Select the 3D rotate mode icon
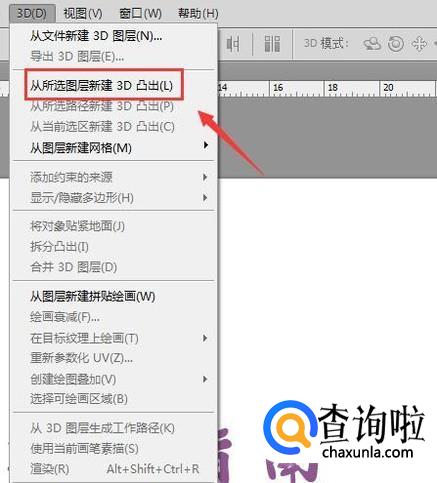437x483 pixels. point(372,44)
